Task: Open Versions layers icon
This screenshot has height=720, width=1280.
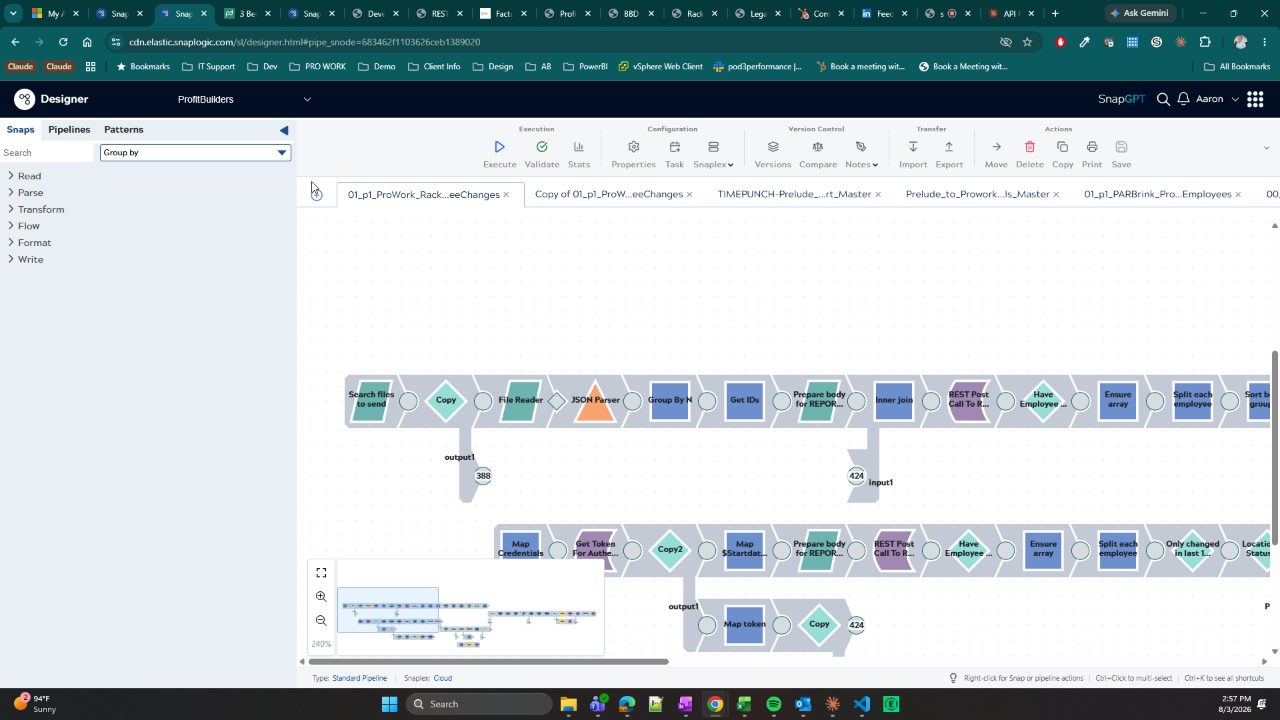Action: coord(773,147)
